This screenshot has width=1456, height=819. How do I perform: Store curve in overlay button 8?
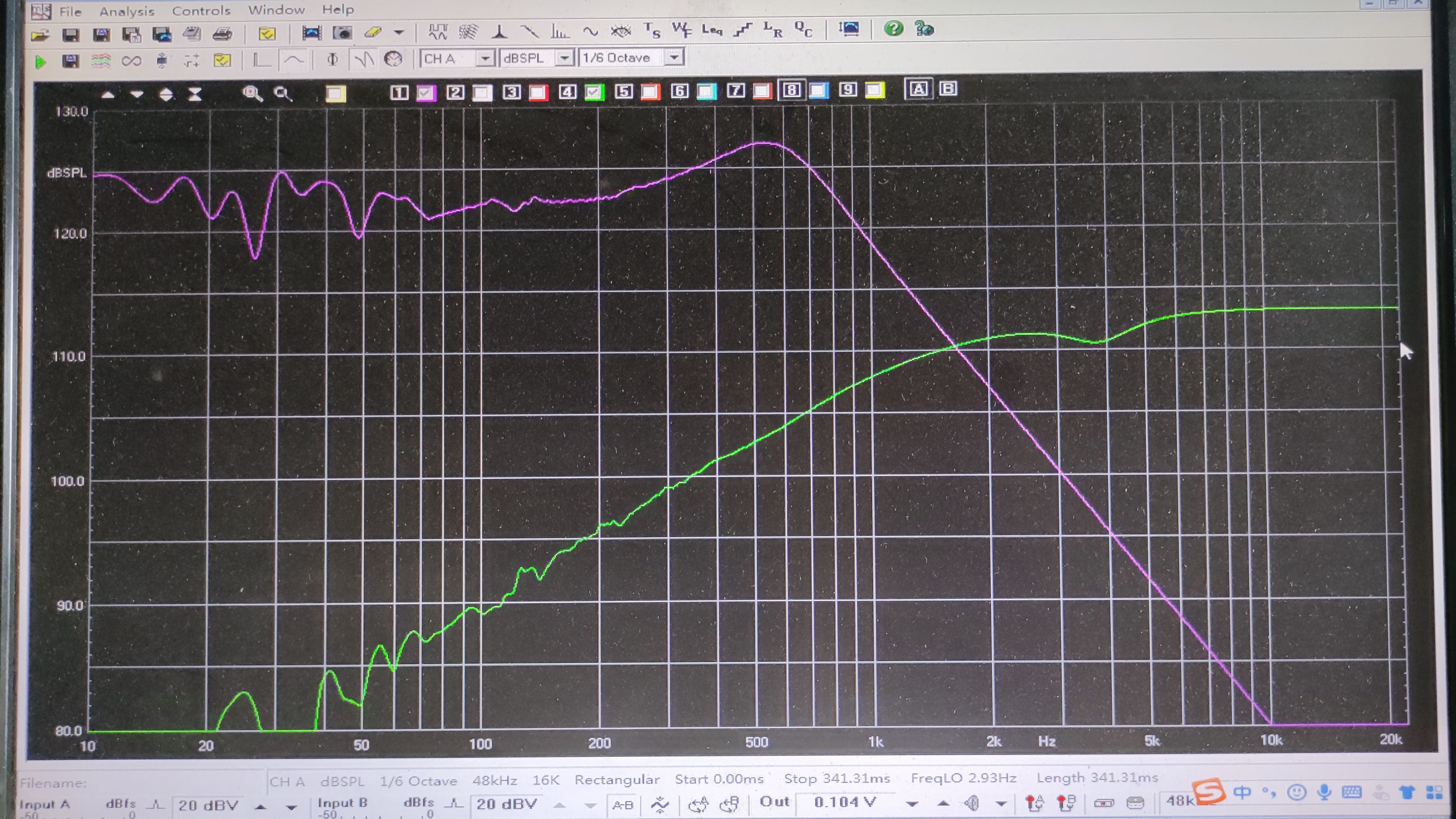tap(791, 90)
